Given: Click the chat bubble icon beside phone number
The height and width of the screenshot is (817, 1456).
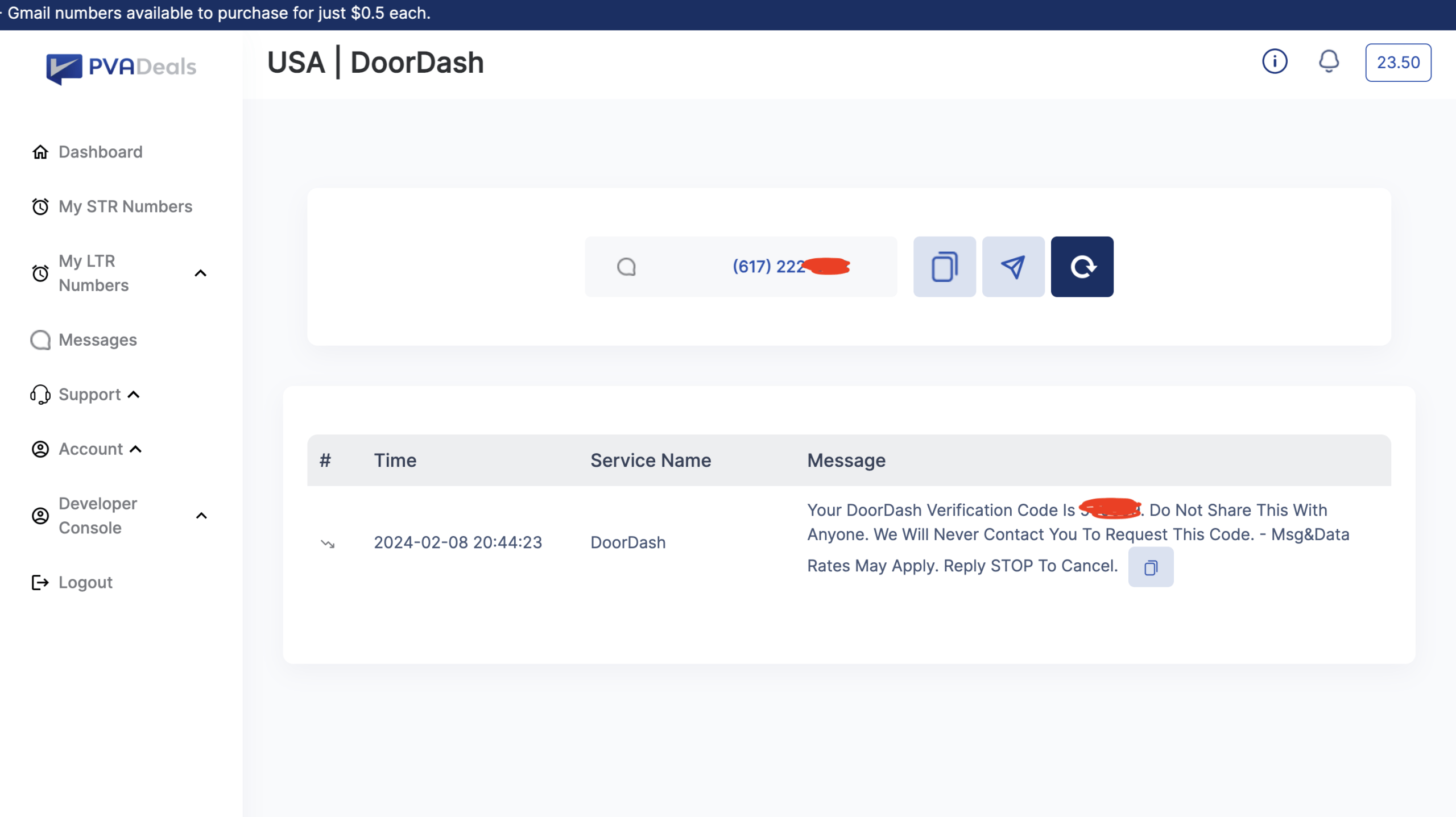Looking at the screenshot, I should (x=626, y=267).
